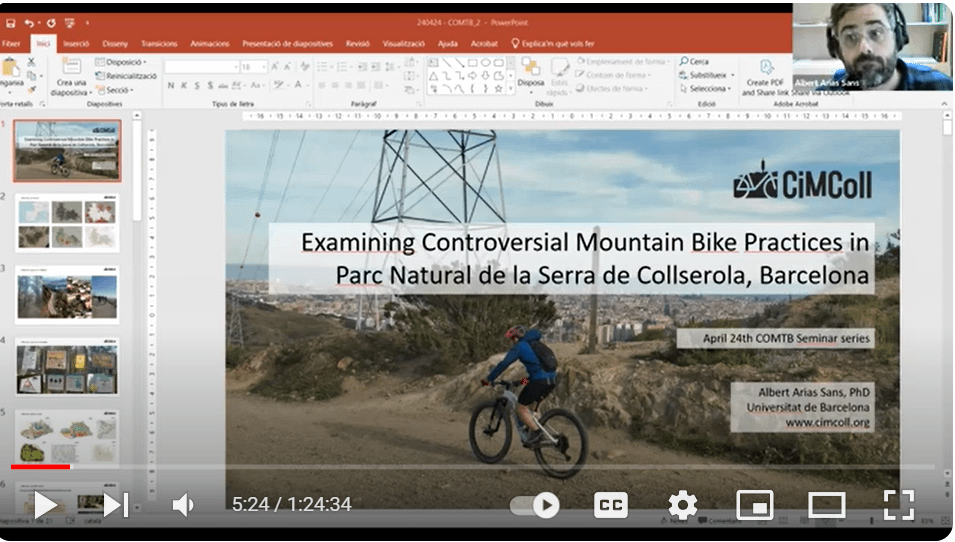Screen dimensions: 955x542
Task: Switch the video to theater mode
Action: tap(826, 505)
